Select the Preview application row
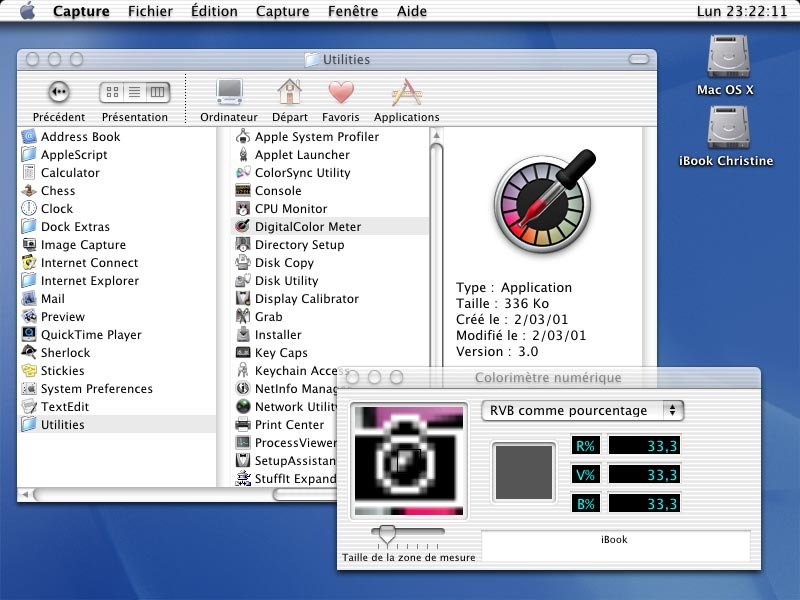 click(x=117, y=316)
